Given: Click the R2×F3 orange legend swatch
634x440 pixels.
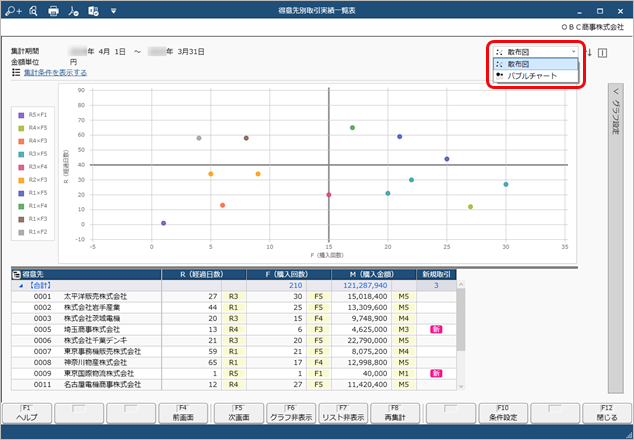Looking at the screenshot, I should pyautogui.click(x=21, y=180).
